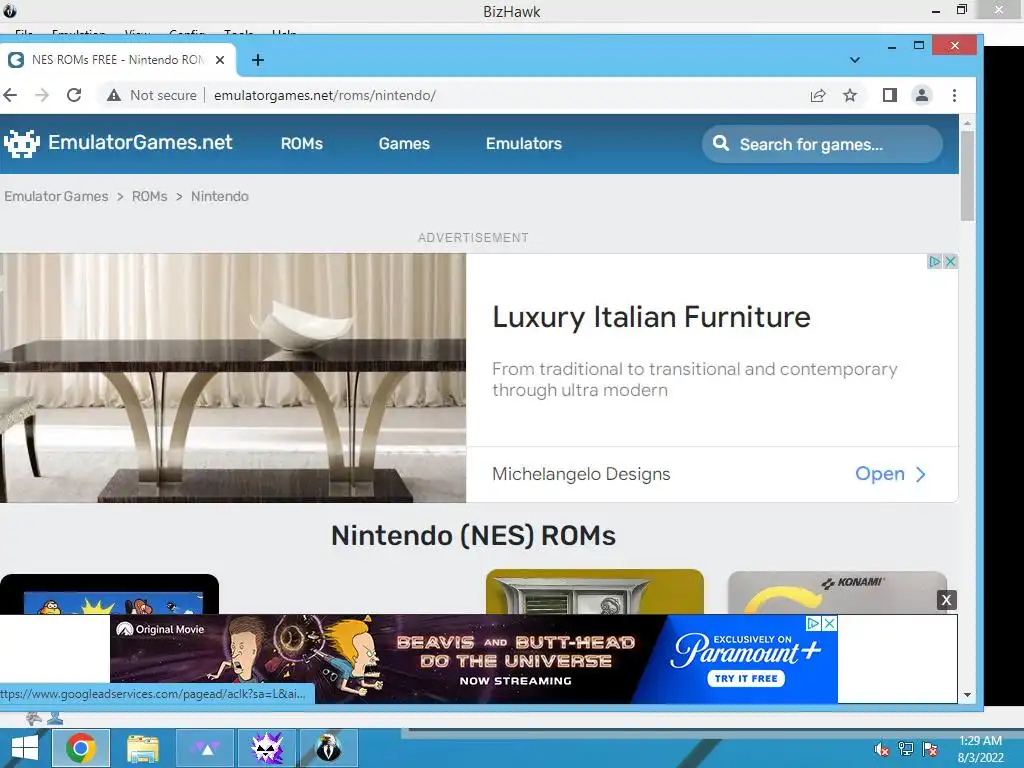
Task: Click the yellow game cartridge thumbnail
Action: tap(595, 592)
